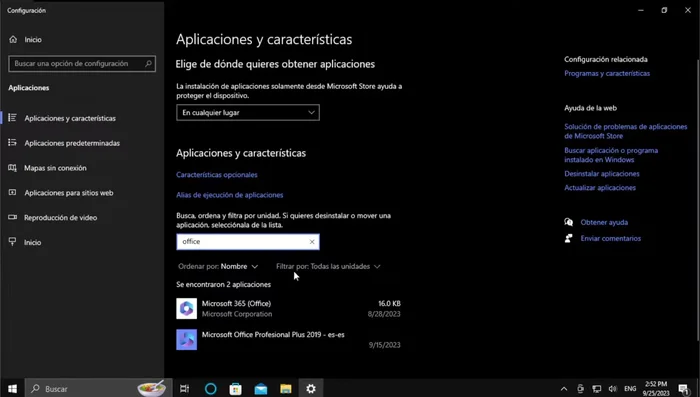The height and width of the screenshot is (397, 700).
Task: Open Programas y características link
Action: tap(607, 73)
